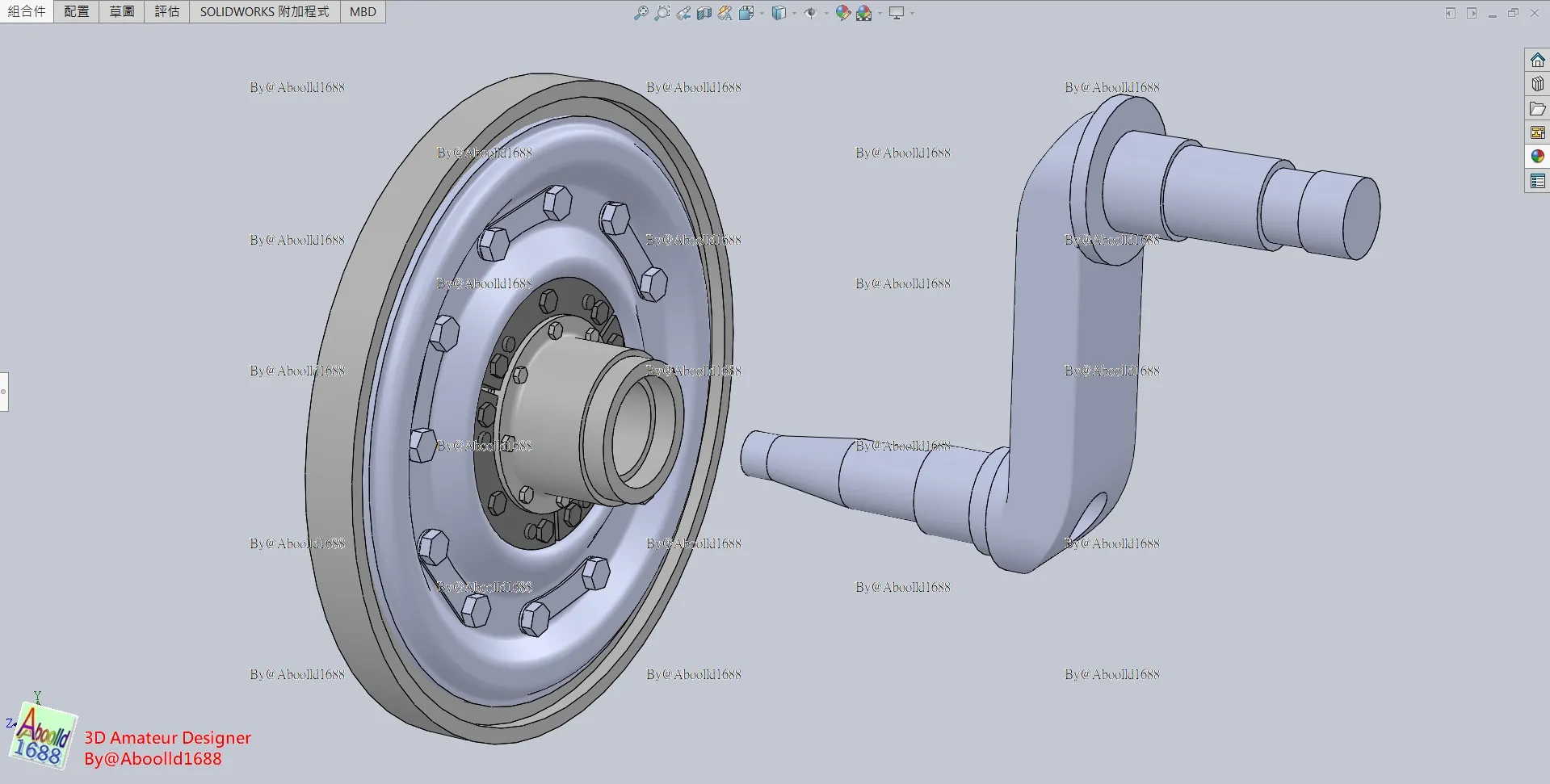Close the document window
The image size is (1550, 784).
[x=1535, y=13]
